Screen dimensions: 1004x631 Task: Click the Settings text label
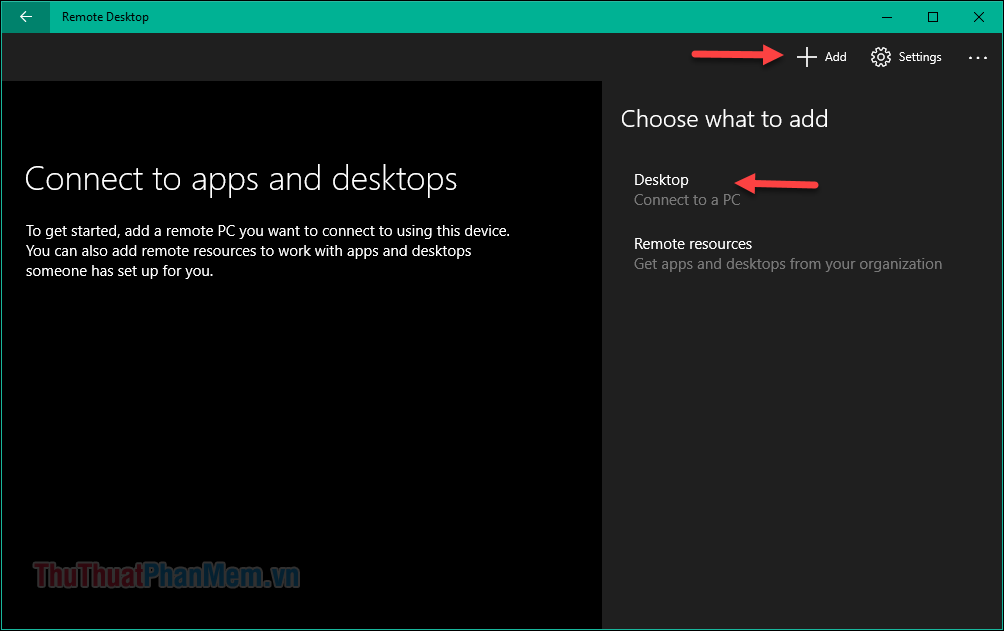tap(920, 57)
